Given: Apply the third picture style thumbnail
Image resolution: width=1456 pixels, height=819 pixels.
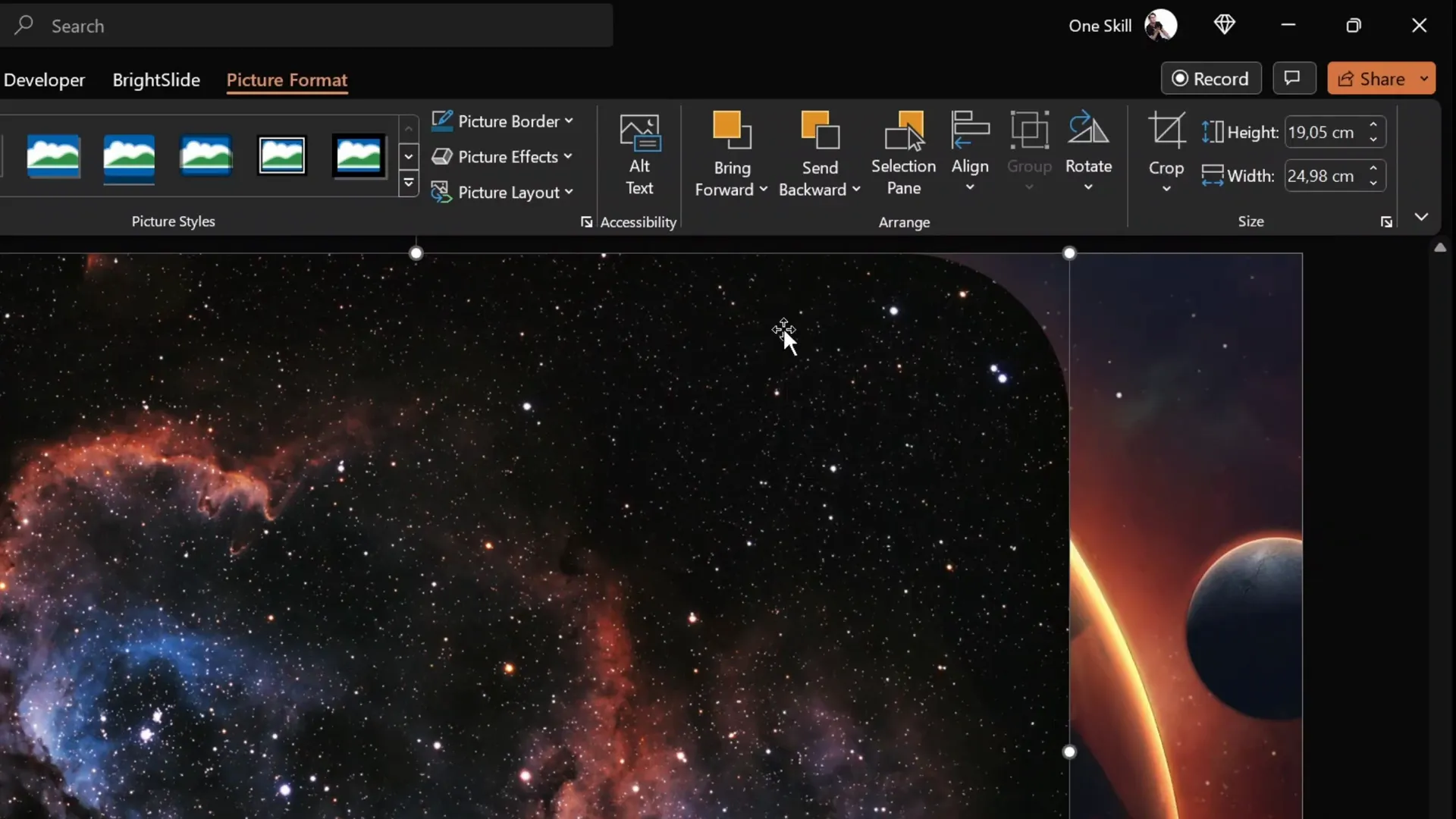Looking at the screenshot, I should pos(206,156).
